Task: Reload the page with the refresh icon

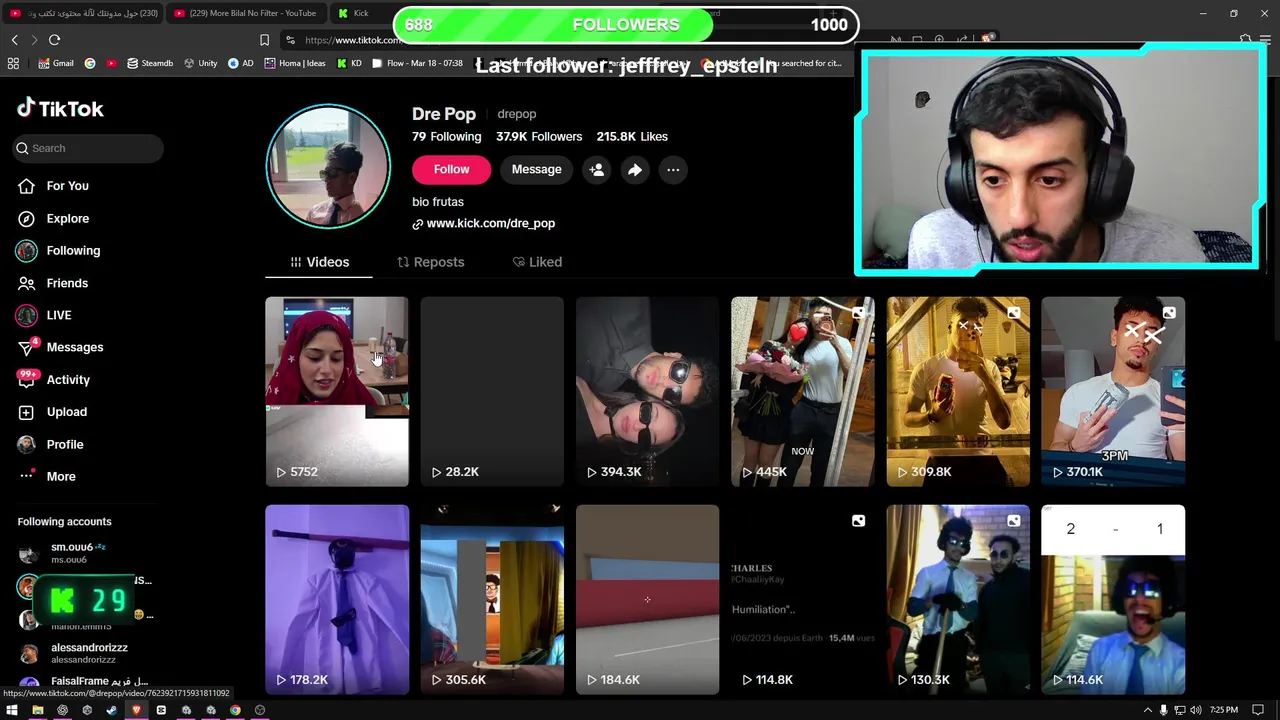Action: (55, 40)
